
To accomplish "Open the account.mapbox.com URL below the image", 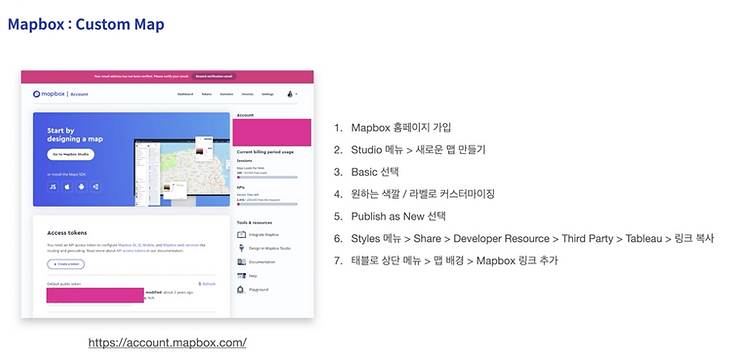I will coord(168,343).
